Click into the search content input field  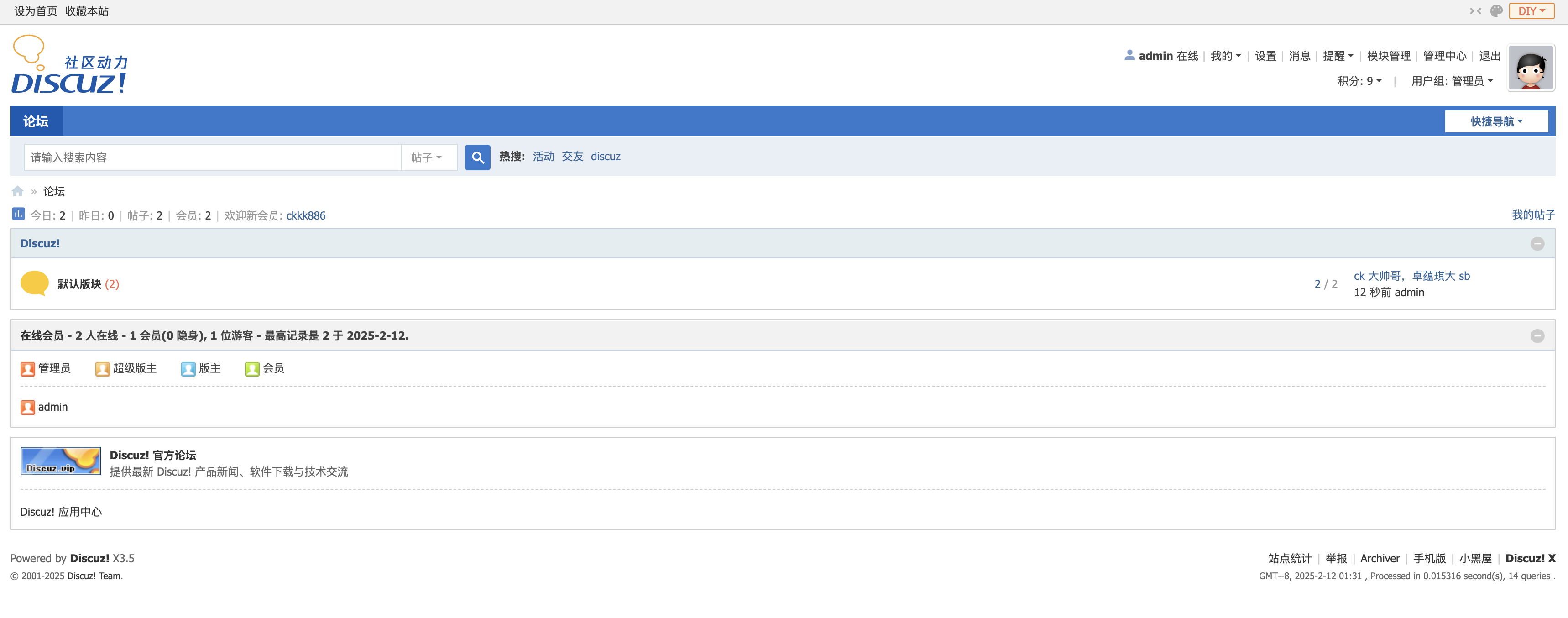click(x=213, y=158)
